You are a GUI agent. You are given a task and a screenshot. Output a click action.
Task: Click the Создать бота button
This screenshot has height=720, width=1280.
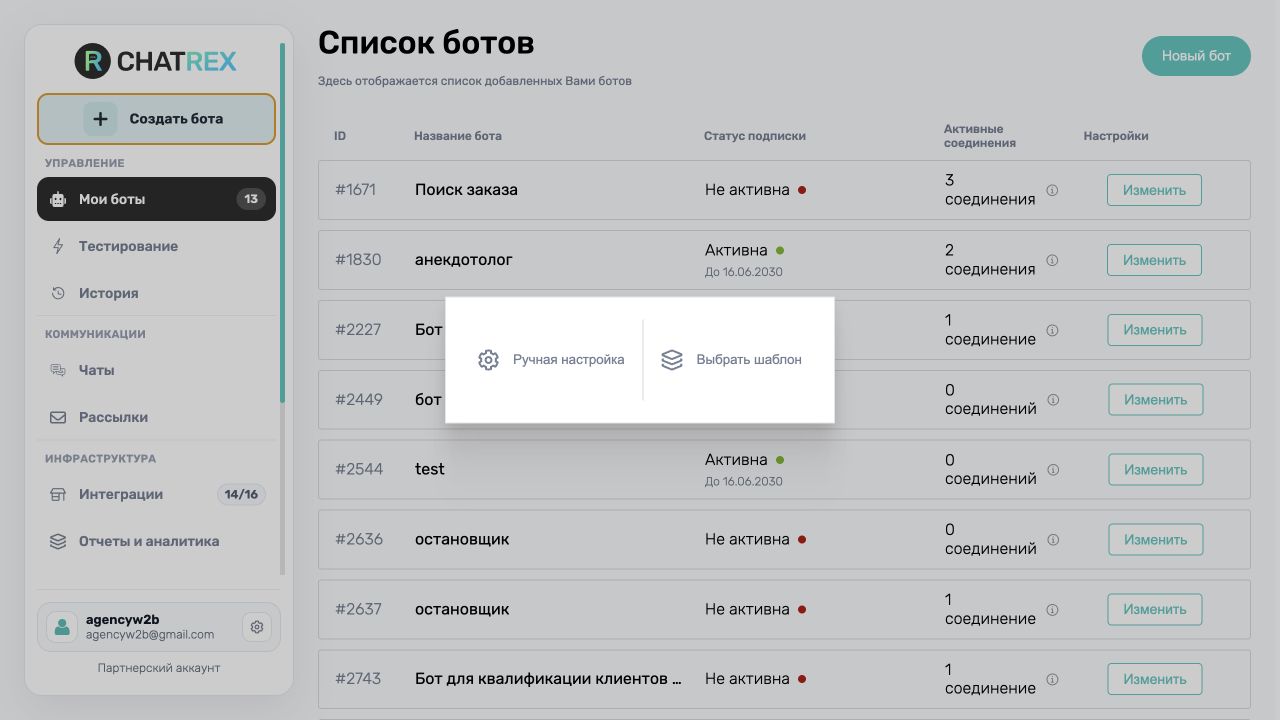[x=156, y=119]
